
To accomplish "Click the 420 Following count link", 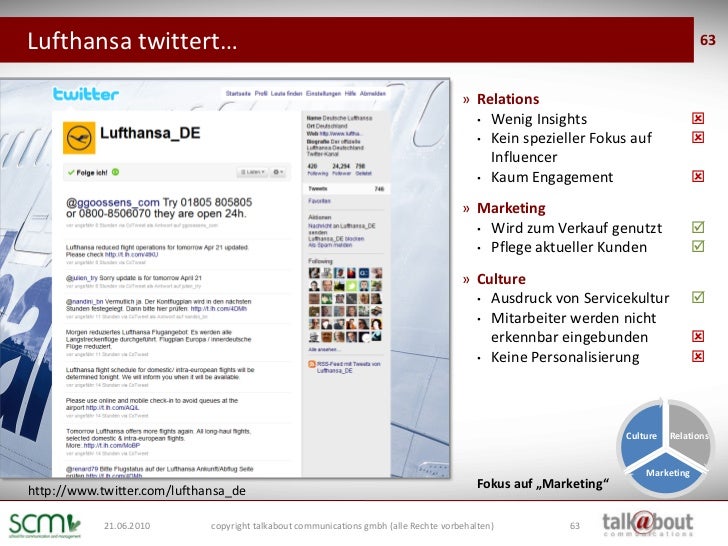I will [318, 169].
